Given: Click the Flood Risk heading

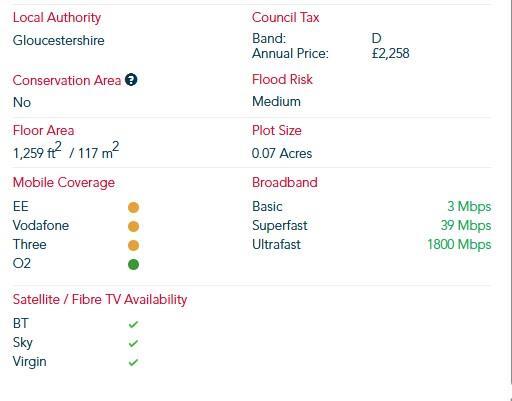Looking at the screenshot, I should 282,79.
